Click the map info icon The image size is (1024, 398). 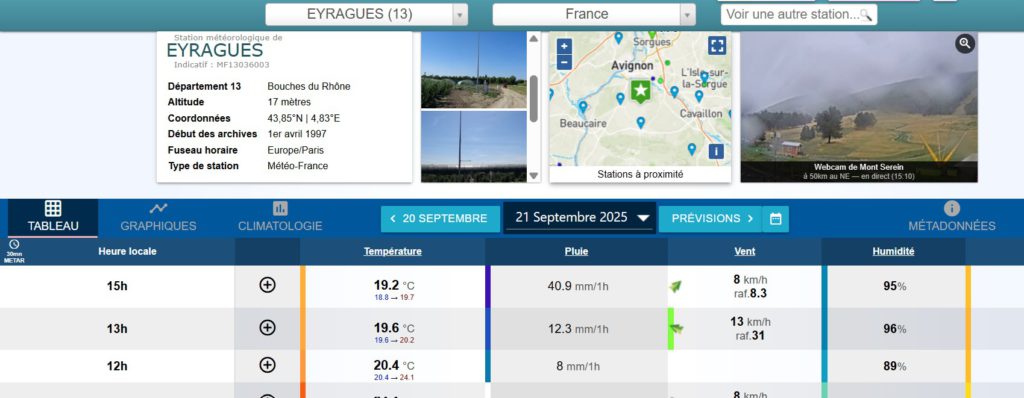click(716, 151)
